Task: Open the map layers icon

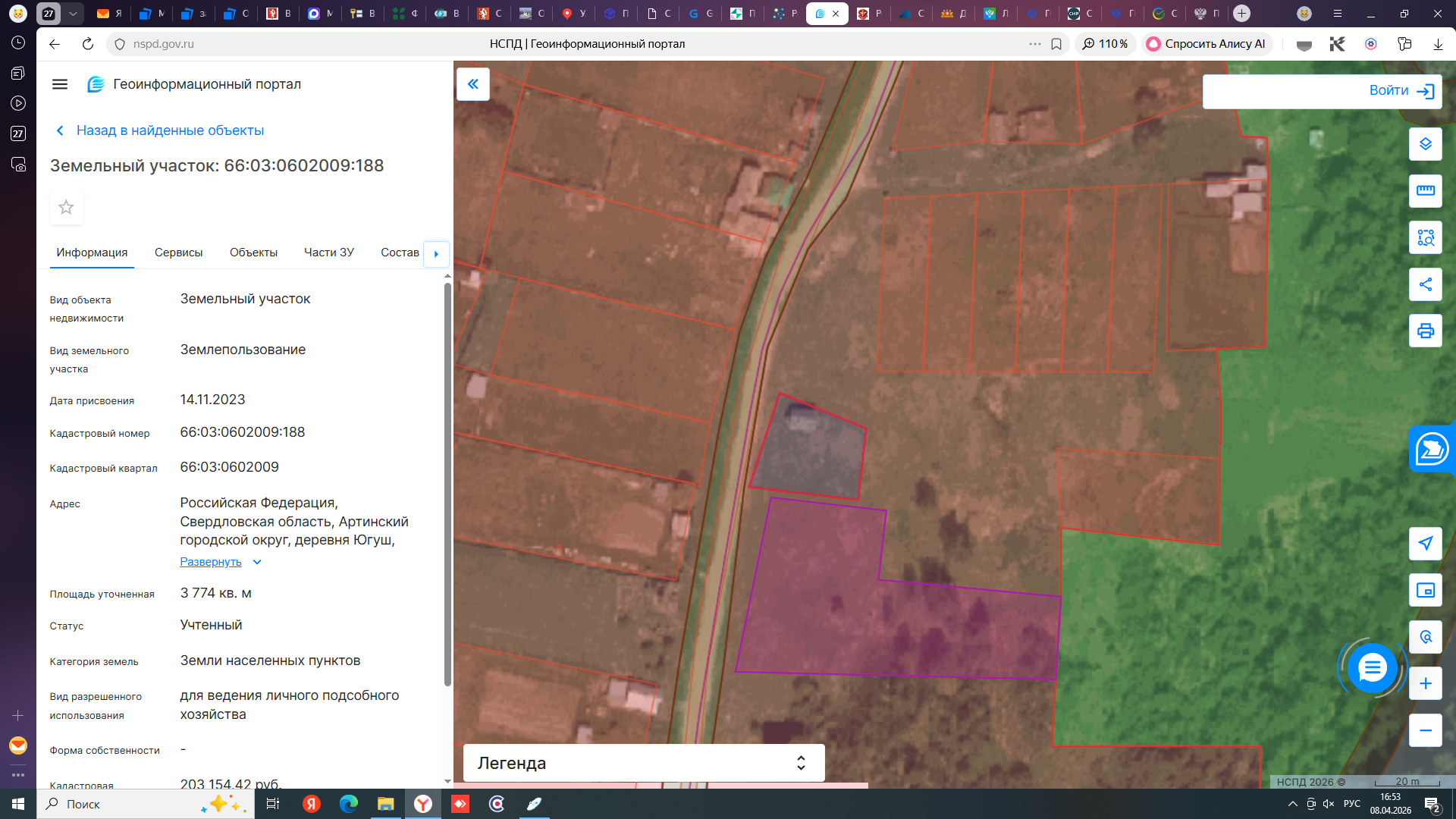Action: click(1425, 144)
